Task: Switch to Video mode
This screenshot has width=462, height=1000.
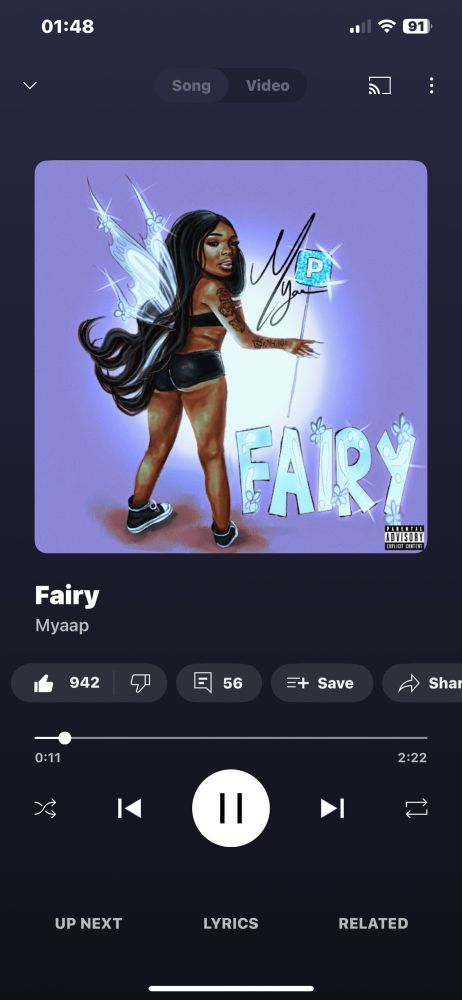Action: [x=268, y=85]
